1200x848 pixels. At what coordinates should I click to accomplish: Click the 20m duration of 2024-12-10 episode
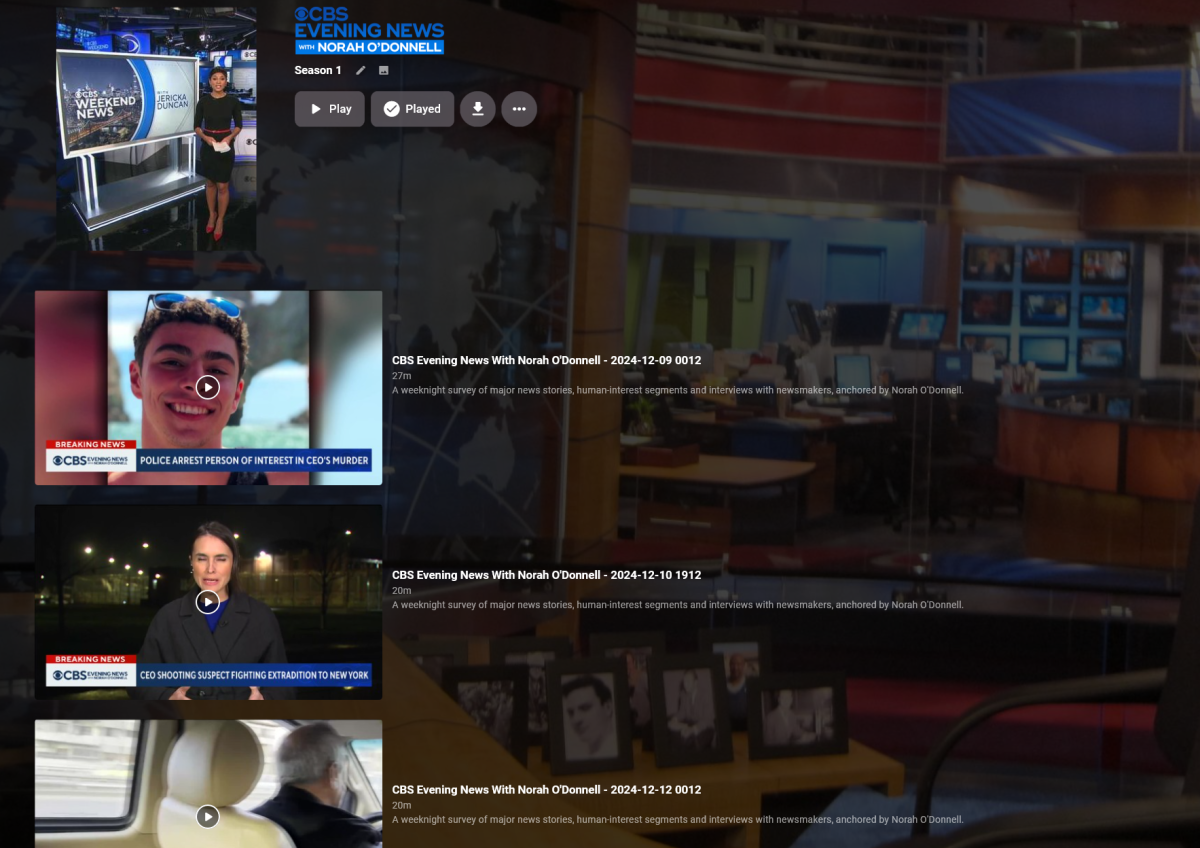[x=401, y=590]
